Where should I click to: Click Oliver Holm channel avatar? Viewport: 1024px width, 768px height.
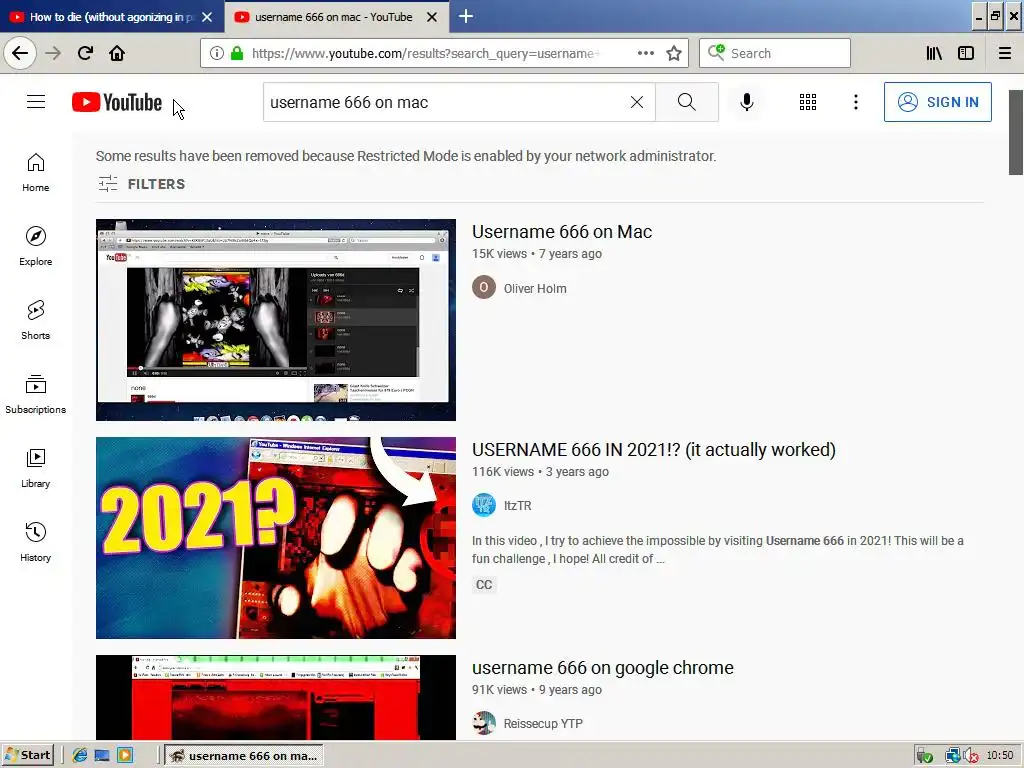pyautogui.click(x=484, y=287)
